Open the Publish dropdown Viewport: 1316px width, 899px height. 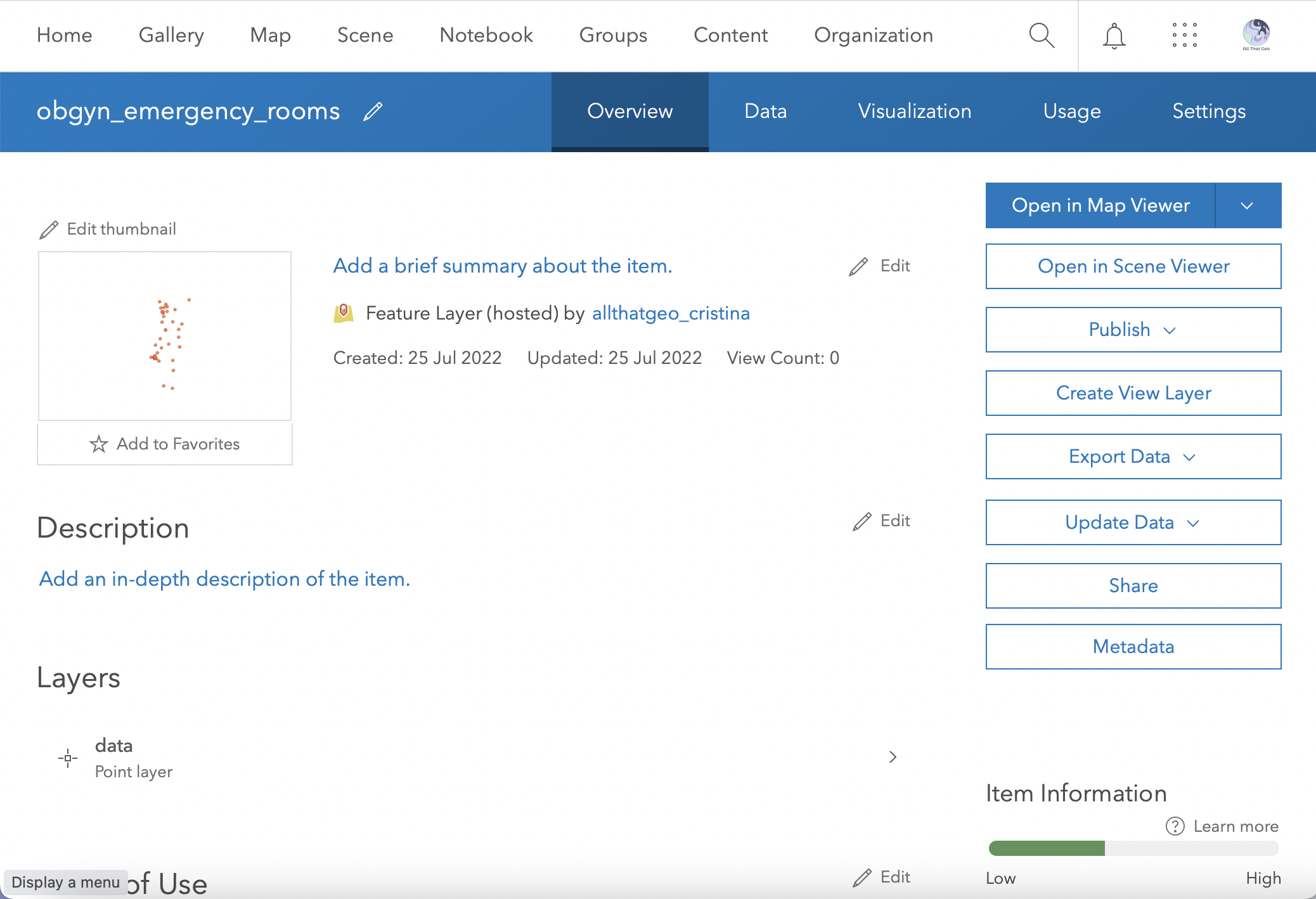click(x=1133, y=330)
